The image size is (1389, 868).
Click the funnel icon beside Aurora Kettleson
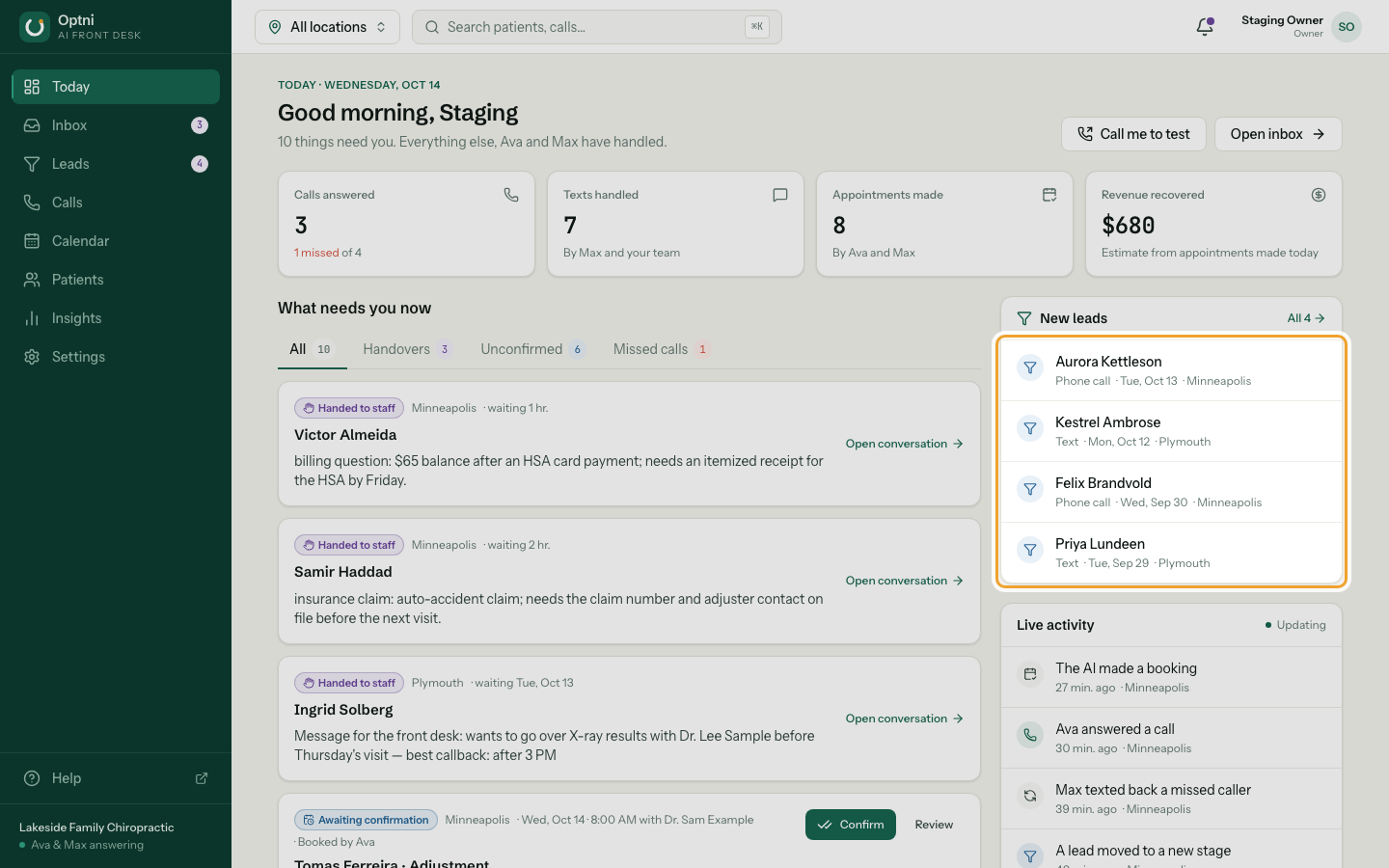point(1030,367)
